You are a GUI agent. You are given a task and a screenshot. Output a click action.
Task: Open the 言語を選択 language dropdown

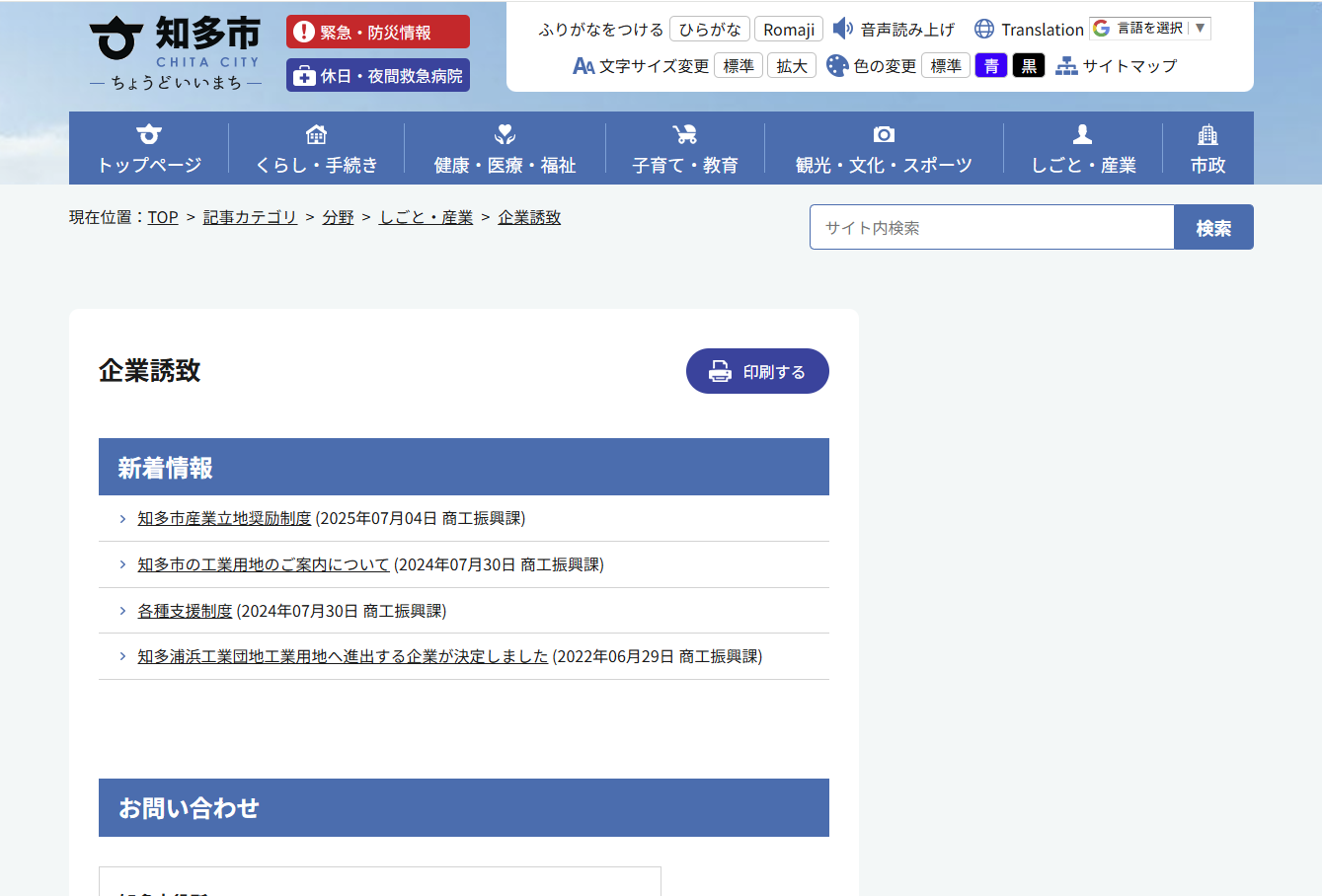[1149, 29]
